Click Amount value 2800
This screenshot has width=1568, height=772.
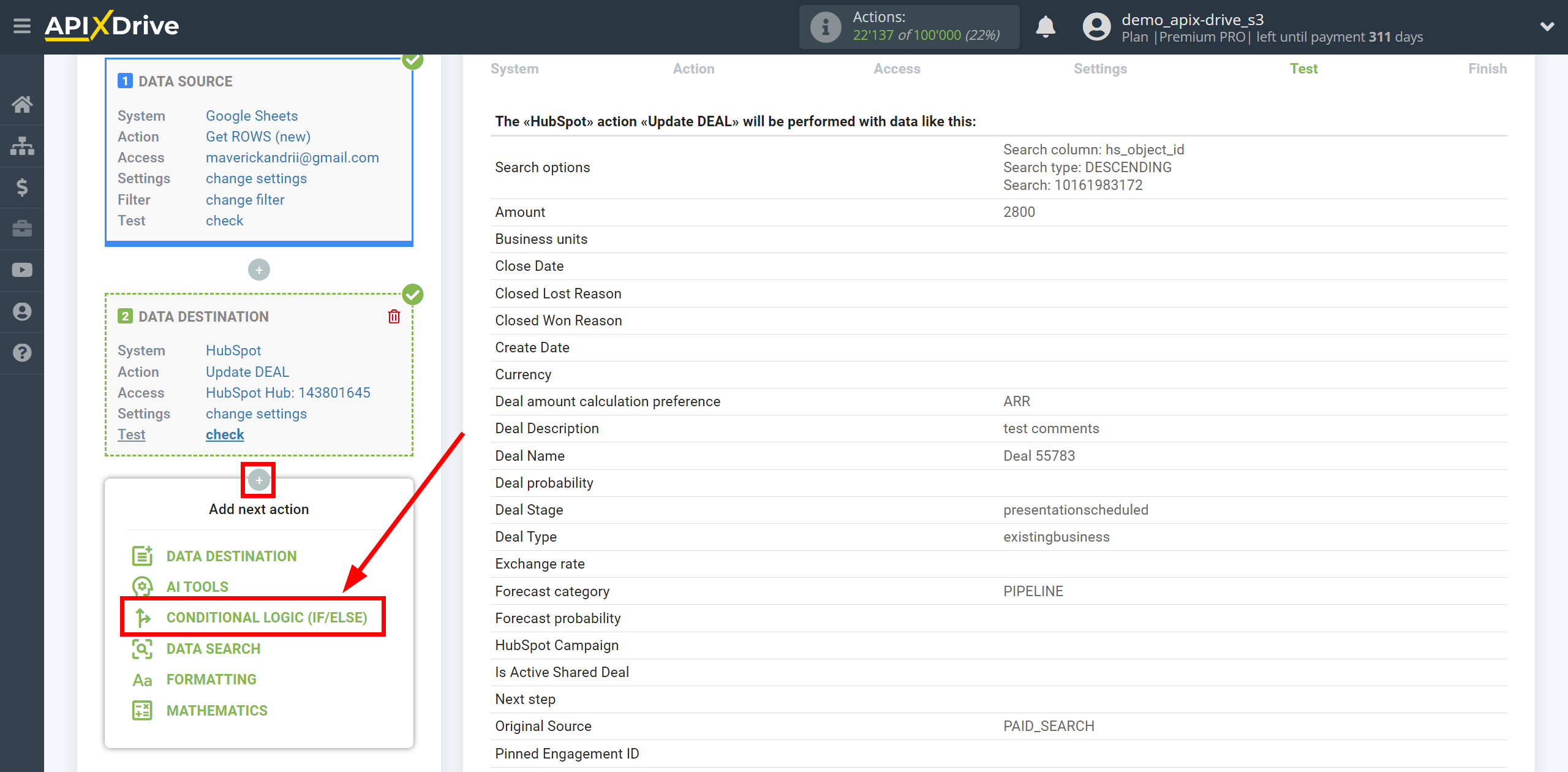pos(1019,212)
